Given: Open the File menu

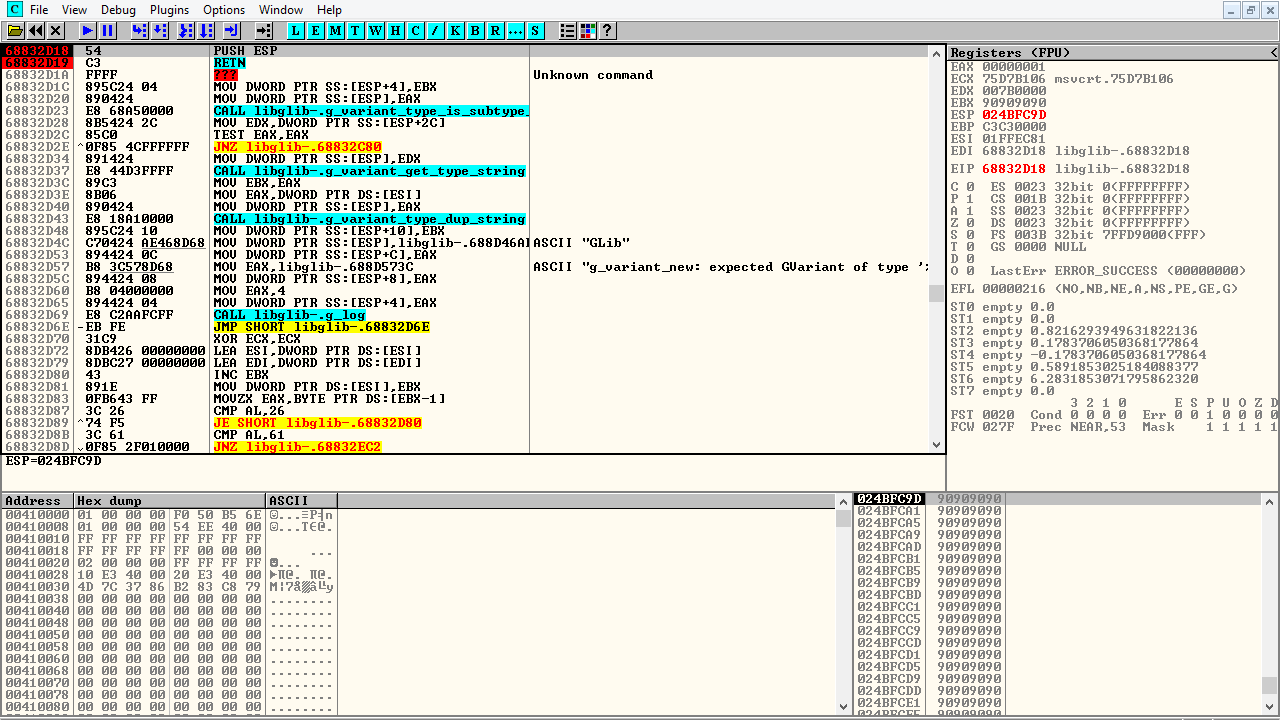Looking at the screenshot, I should tap(39, 10).
